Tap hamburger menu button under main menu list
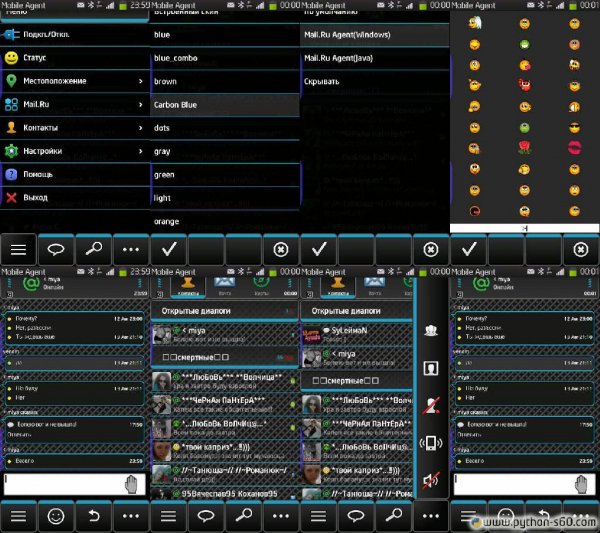This screenshot has width=600, height=533. point(18,249)
